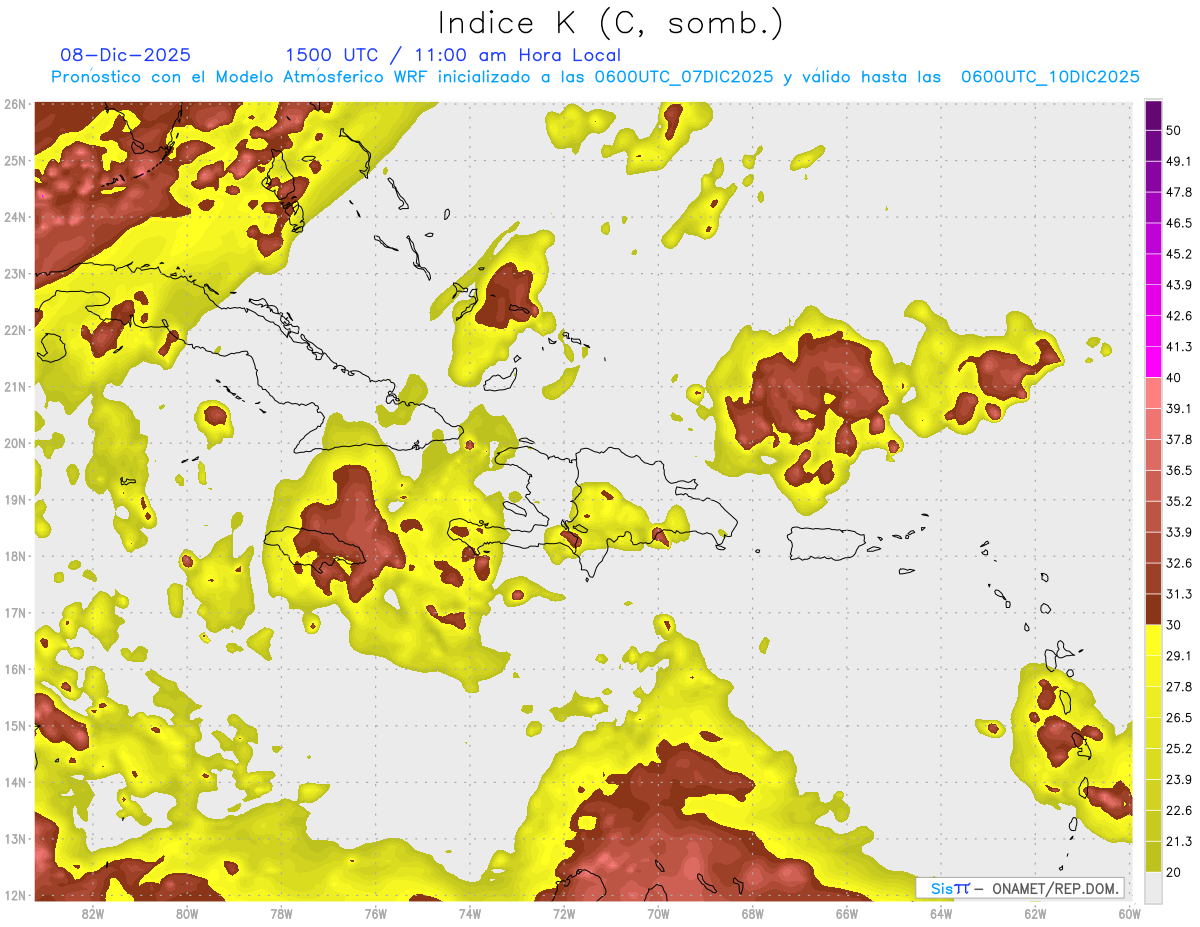Click the legend value '45.2'
Screen dimensions: 1200x927
(x=1179, y=254)
